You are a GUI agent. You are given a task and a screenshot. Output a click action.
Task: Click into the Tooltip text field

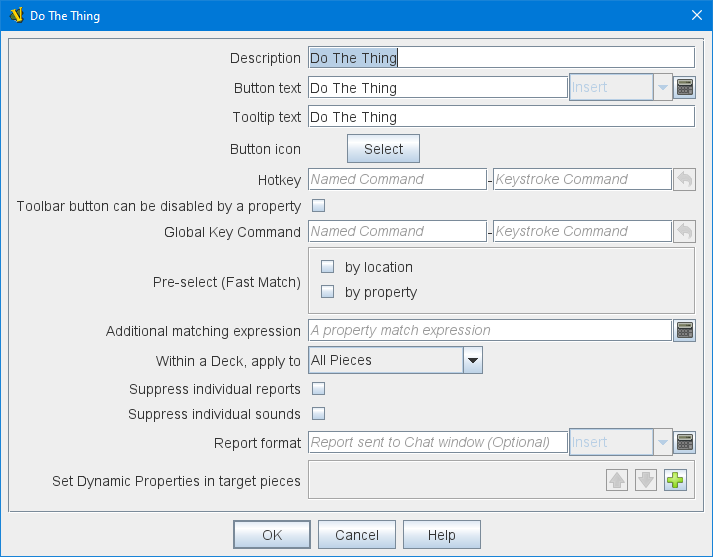tap(500, 117)
